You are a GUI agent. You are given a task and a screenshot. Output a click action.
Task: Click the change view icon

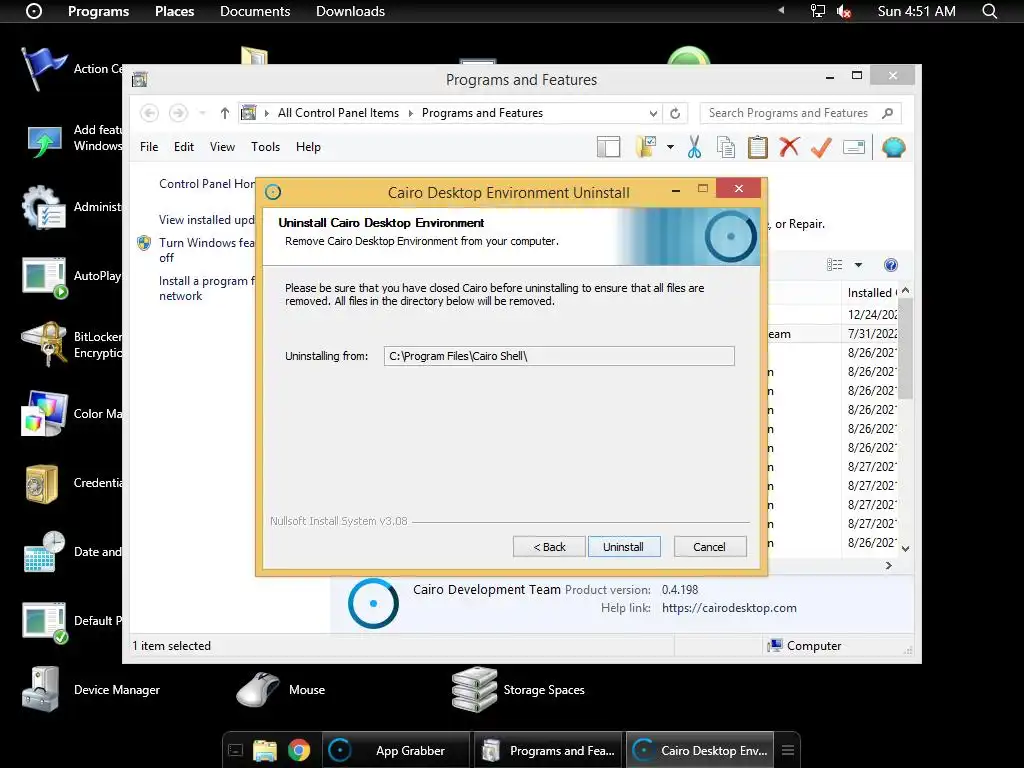[835, 264]
